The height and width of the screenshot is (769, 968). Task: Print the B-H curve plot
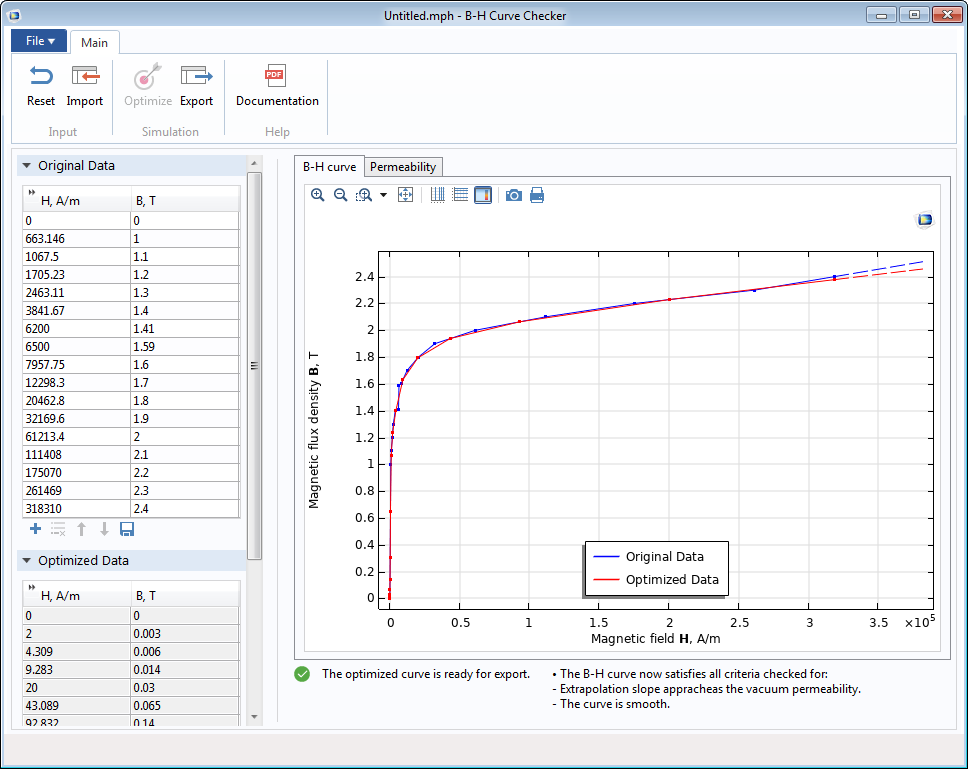(x=537, y=195)
